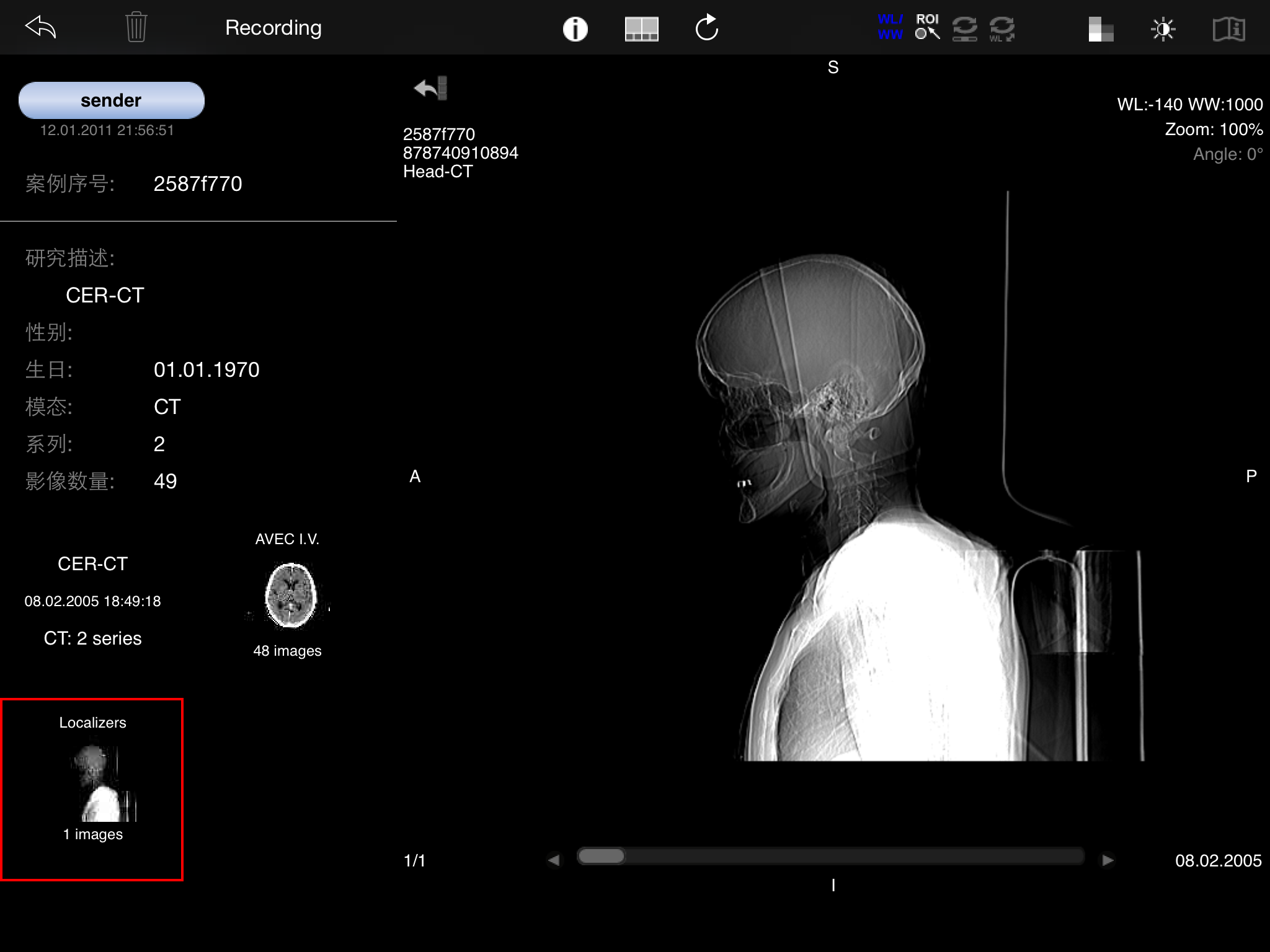The height and width of the screenshot is (952, 1270).
Task: Click the image scroll slider handle
Action: point(601,856)
